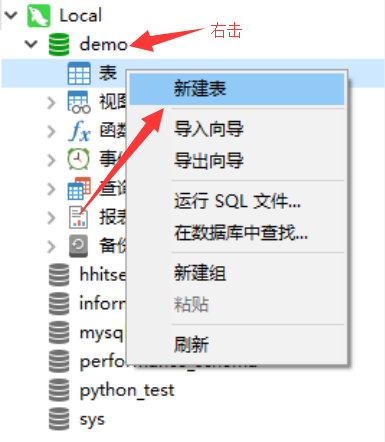Screen dimensions: 385x442
Task: Expand the functions fx node
Action: 51,131
